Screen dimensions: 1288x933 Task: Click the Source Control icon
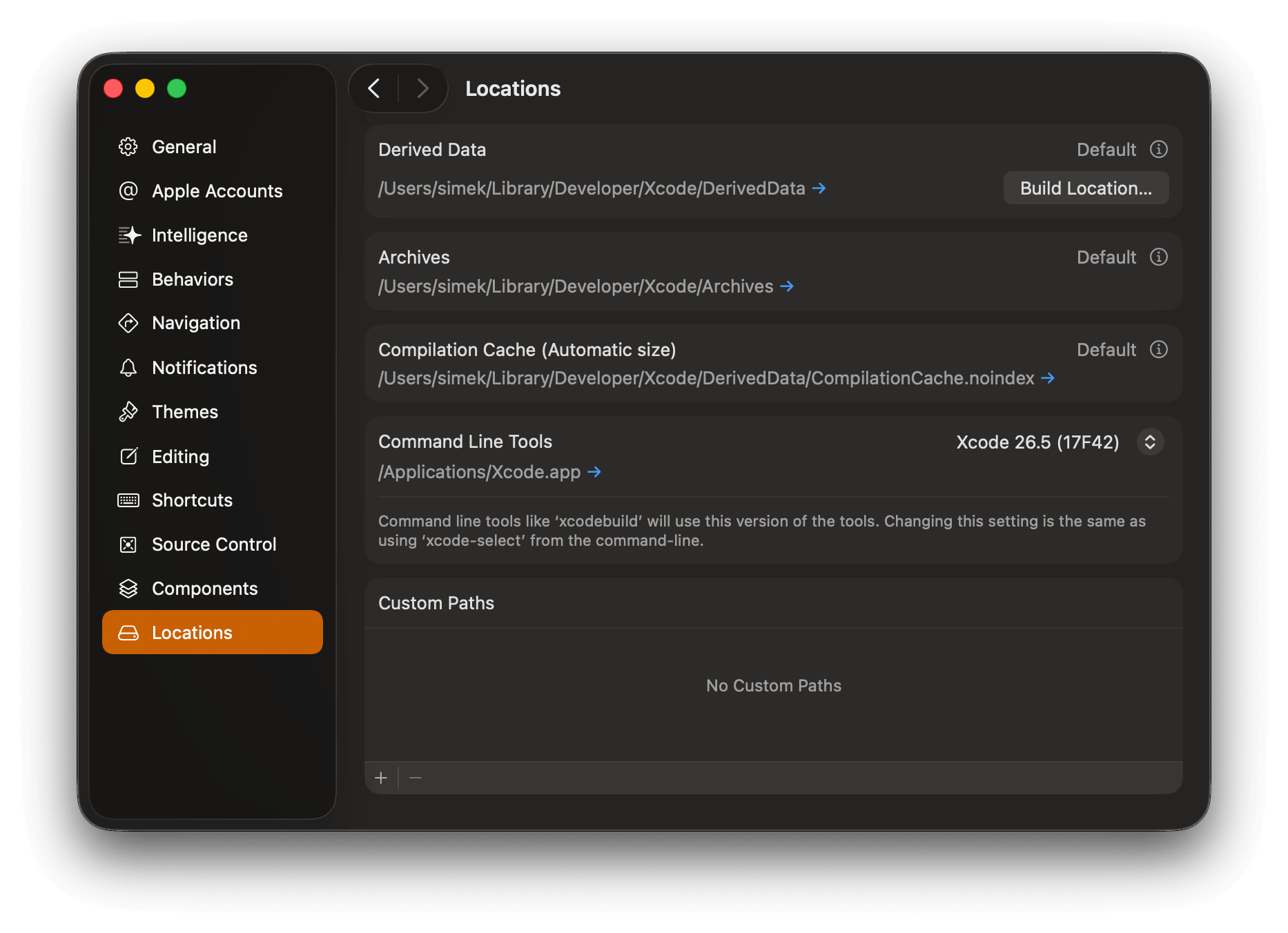(128, 544)
